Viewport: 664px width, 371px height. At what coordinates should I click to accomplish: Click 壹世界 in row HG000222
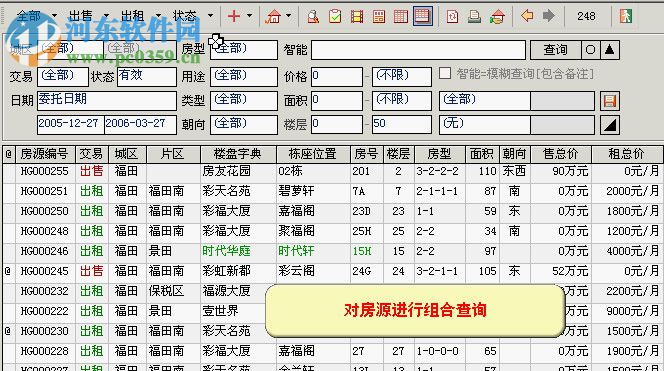220,311
